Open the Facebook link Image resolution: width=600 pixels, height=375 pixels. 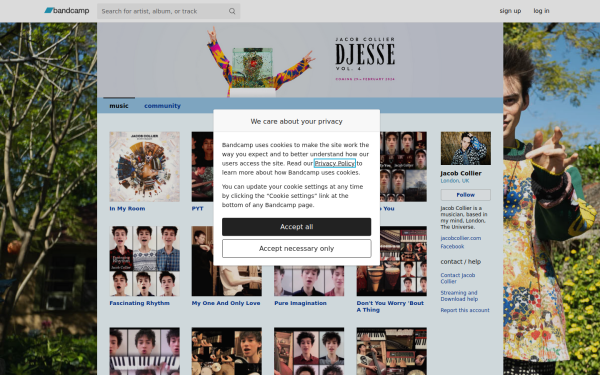[x=452, y=246]
